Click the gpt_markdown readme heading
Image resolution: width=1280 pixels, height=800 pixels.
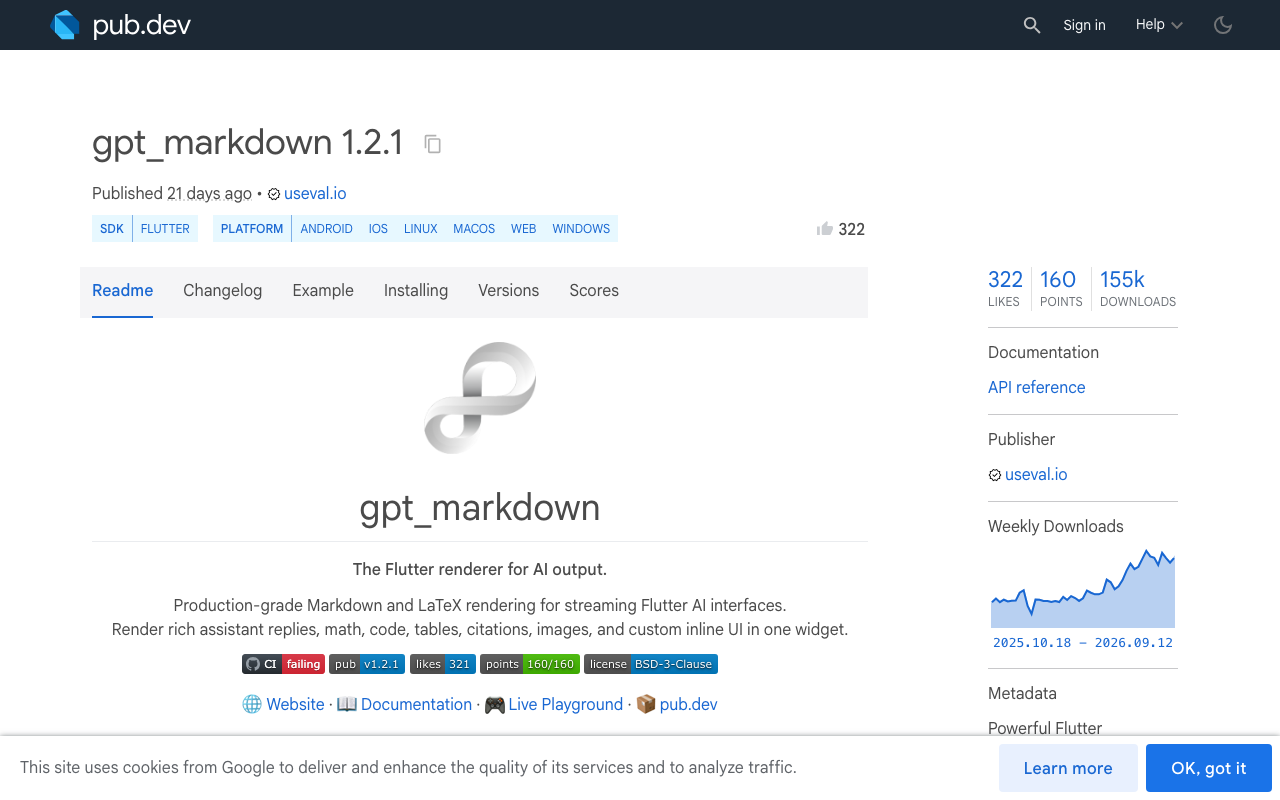click(480, 508)
